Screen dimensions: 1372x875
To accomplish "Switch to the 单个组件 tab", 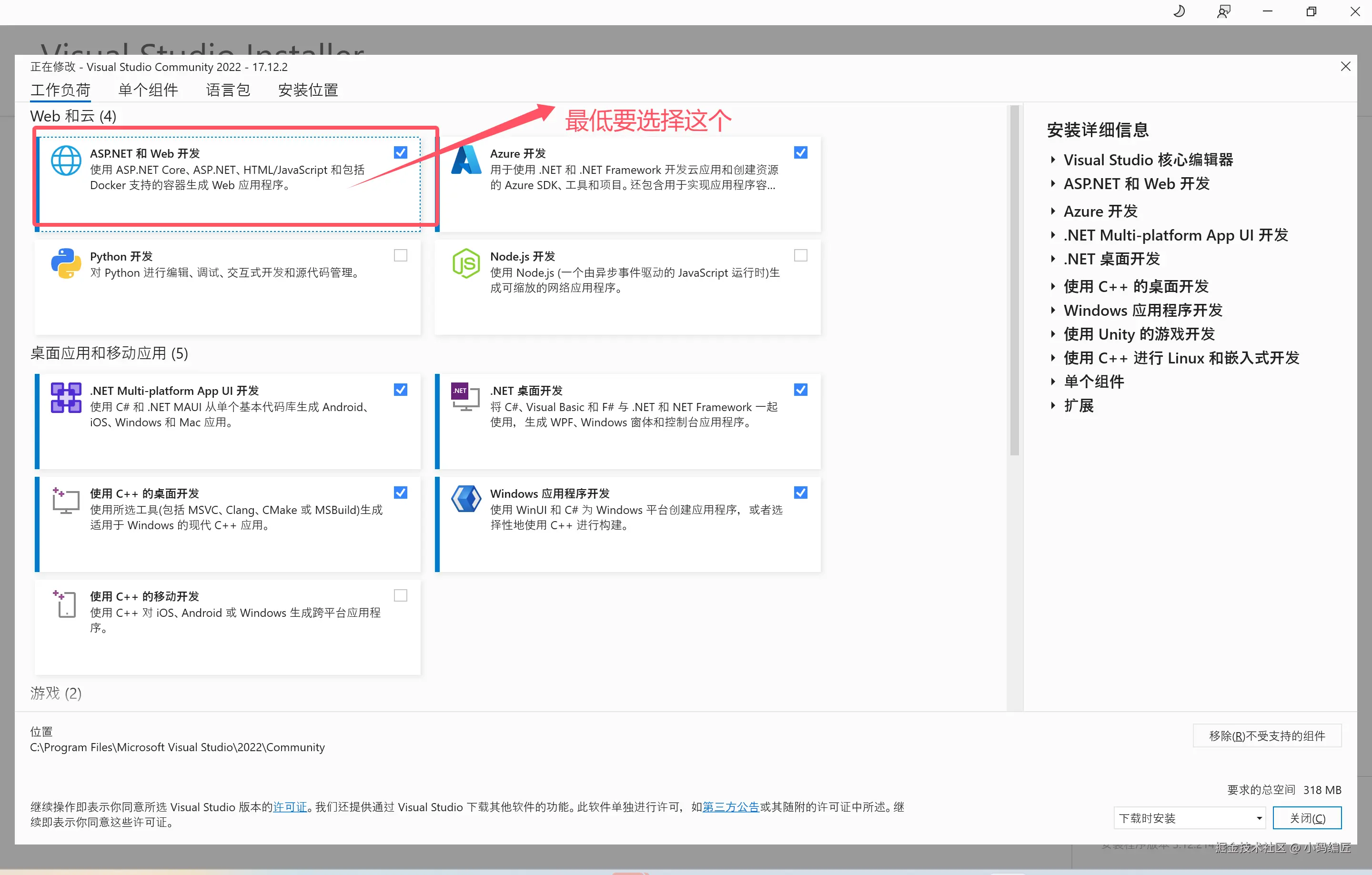I will (x=148, y=90).
